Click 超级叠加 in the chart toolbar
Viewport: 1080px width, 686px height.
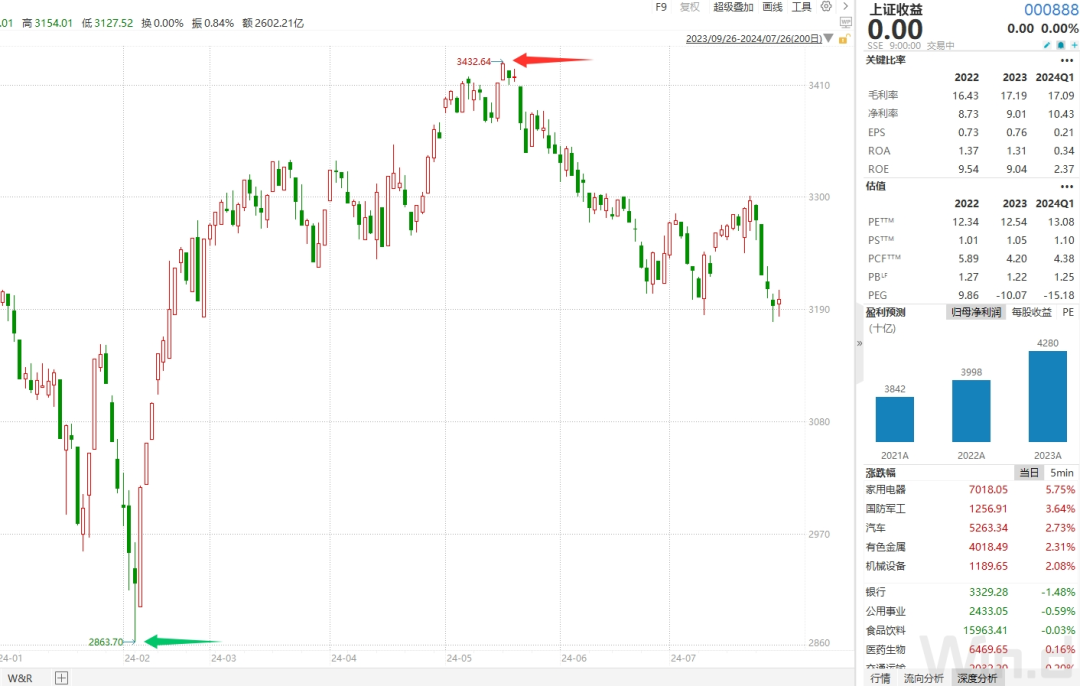[733, 7]
